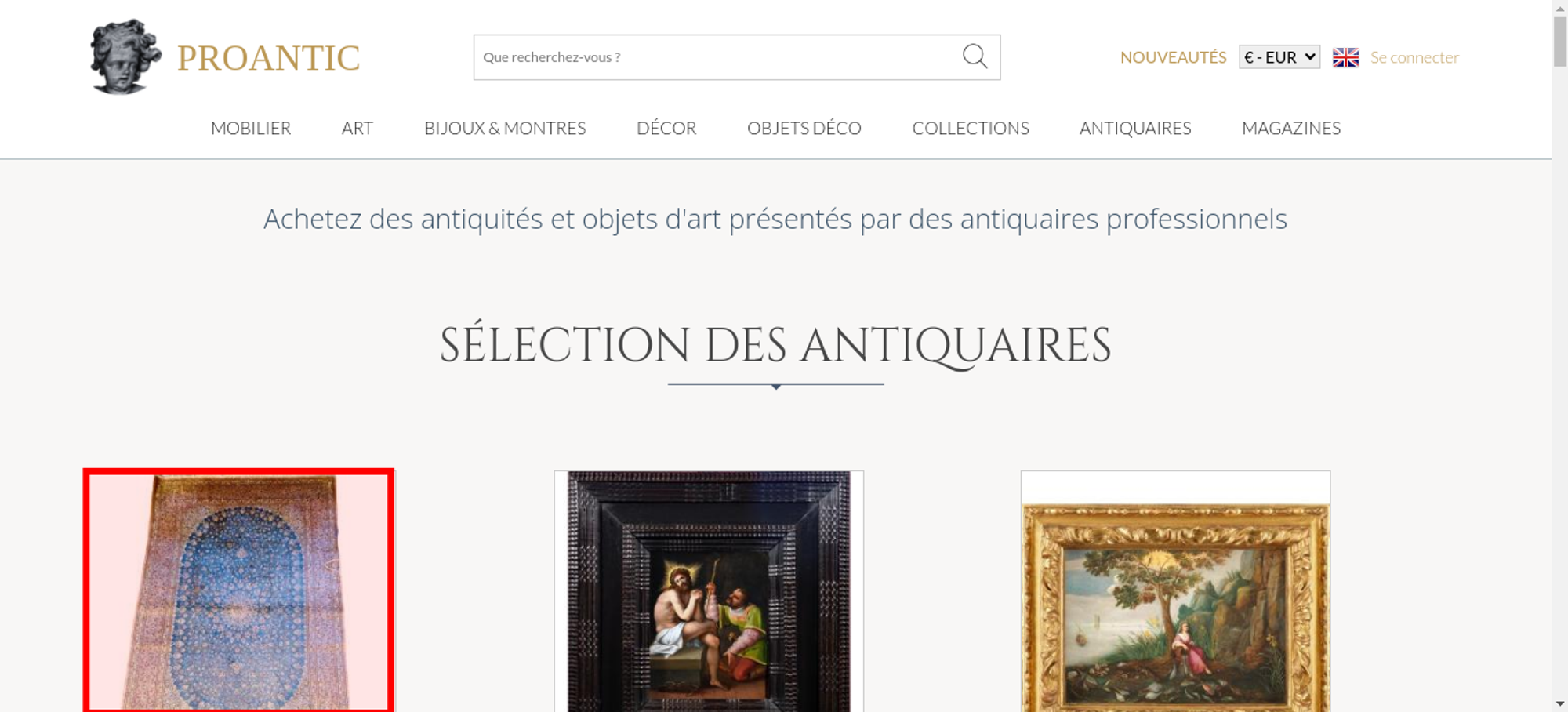This screenshot has height=712, width=1568.
Task: Open the MOBILIER menu
Action: click(x=251, y=128)
